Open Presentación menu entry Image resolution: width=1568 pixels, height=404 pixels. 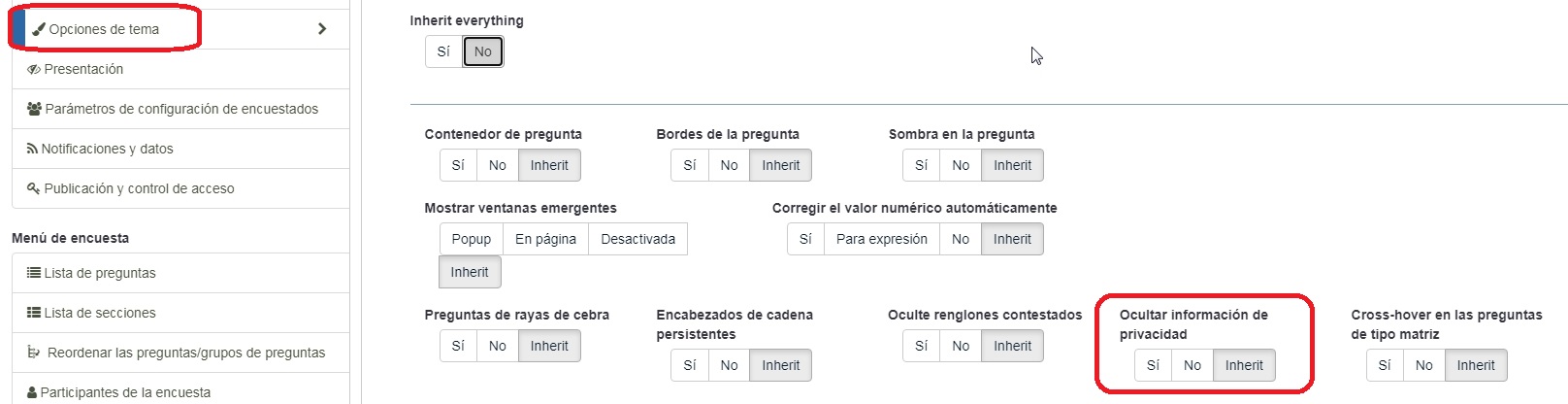pyautogui.click(x=83, y=69)
